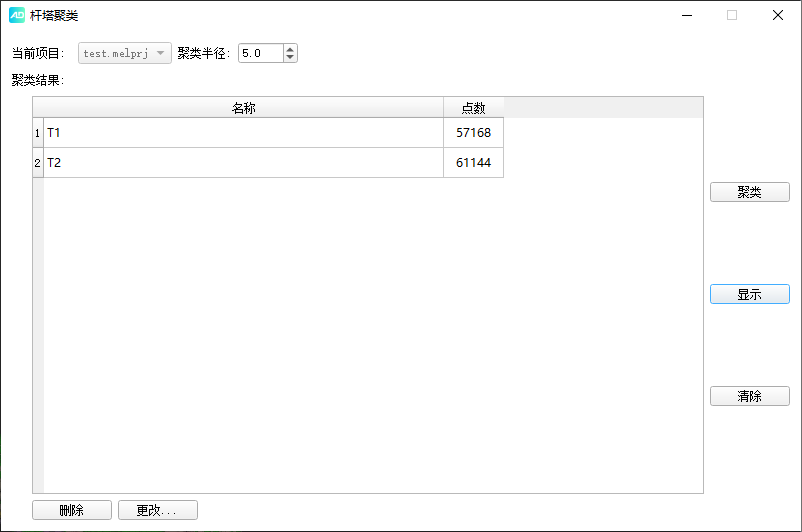The width and height of the screenshot is (802, 532).
Task: Open the 当前项目 test.melprj dropdown
Action: pos(125,53)
